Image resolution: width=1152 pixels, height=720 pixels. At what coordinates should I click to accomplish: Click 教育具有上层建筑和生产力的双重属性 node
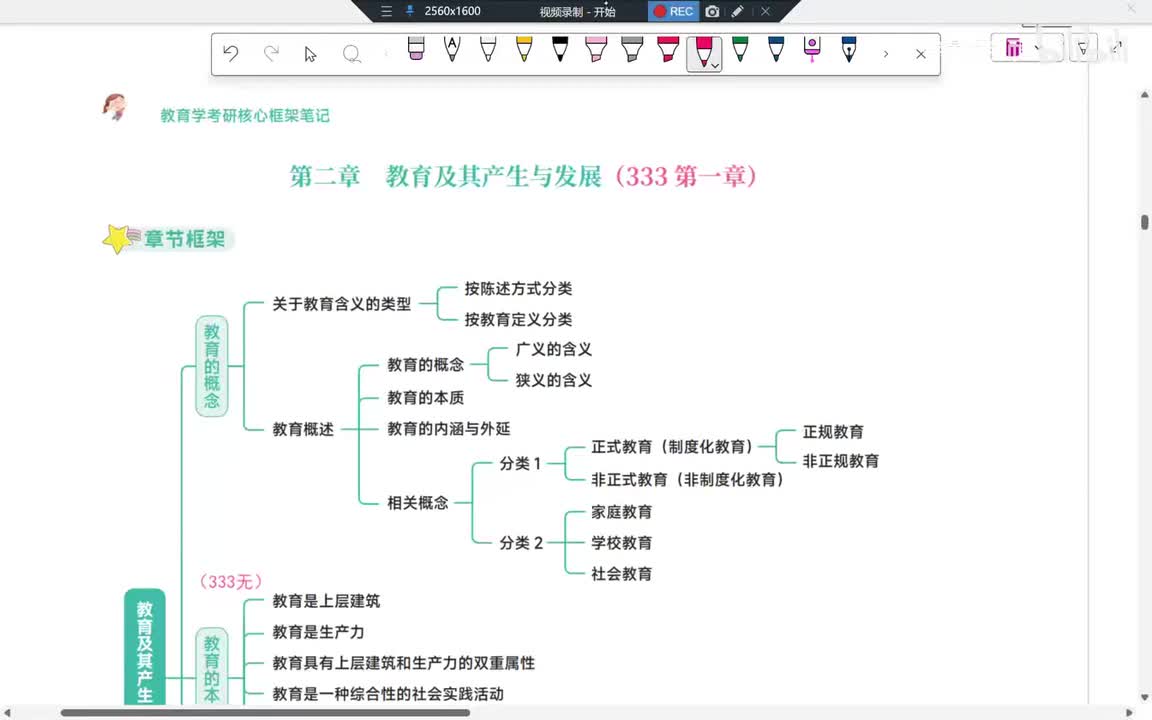[x=403, y=663]
